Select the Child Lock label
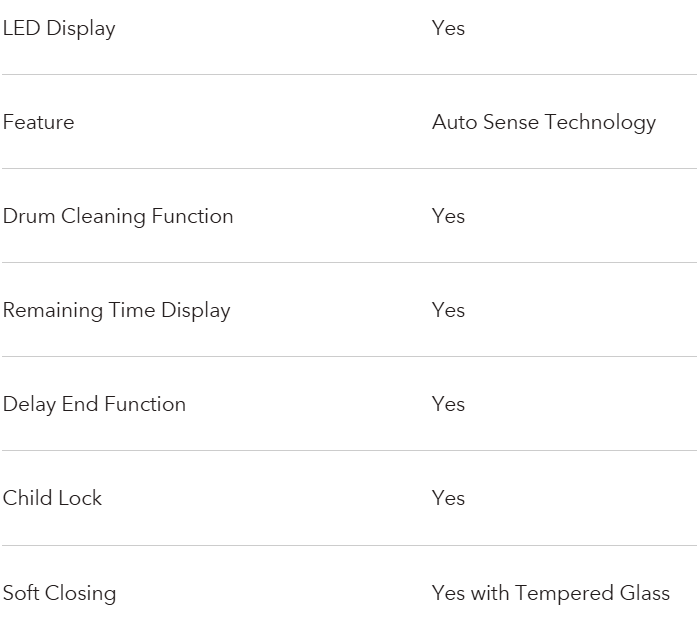 coord(52,498)
